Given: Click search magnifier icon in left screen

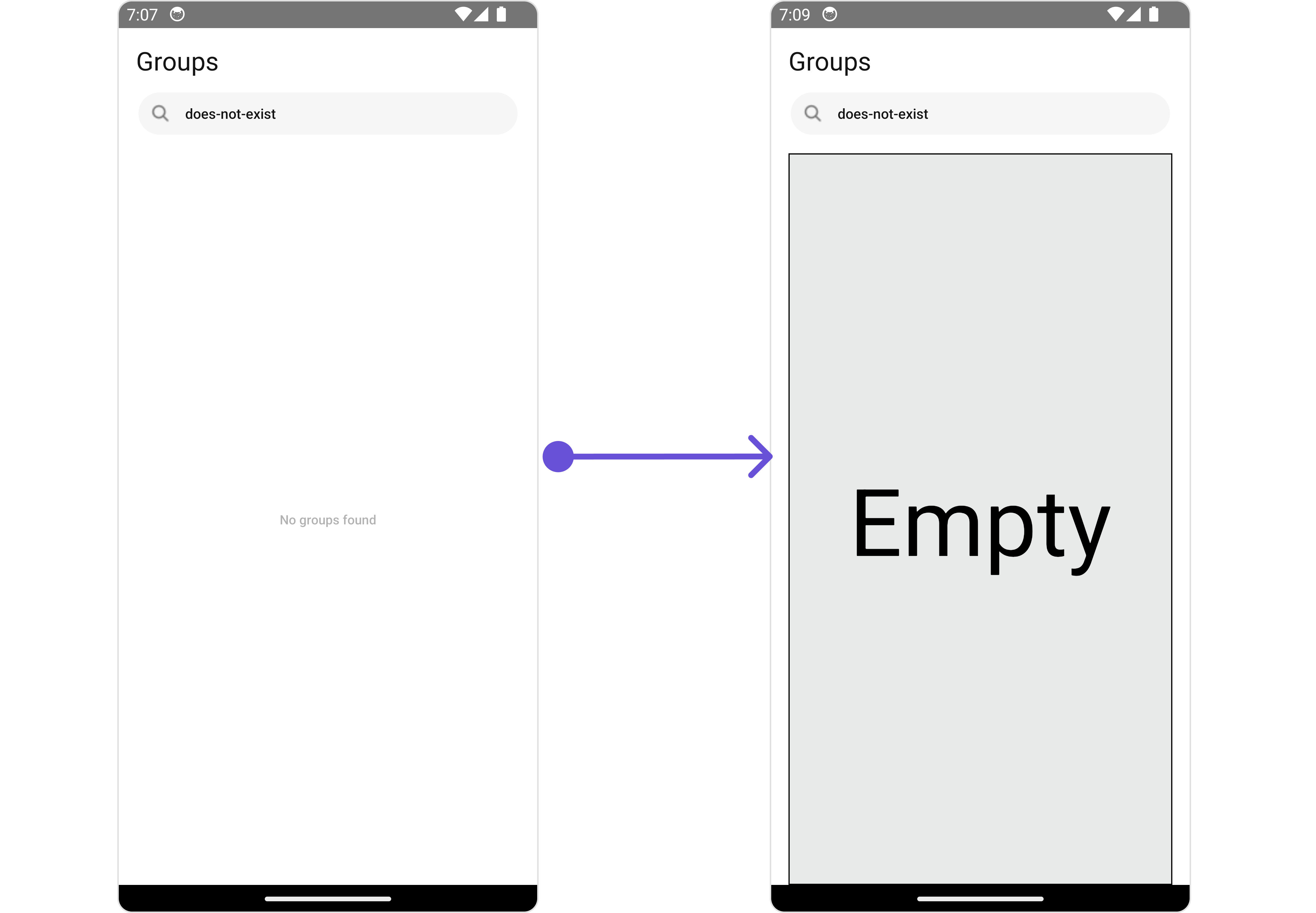Looking at the screenshot, I should click(160, 113).
